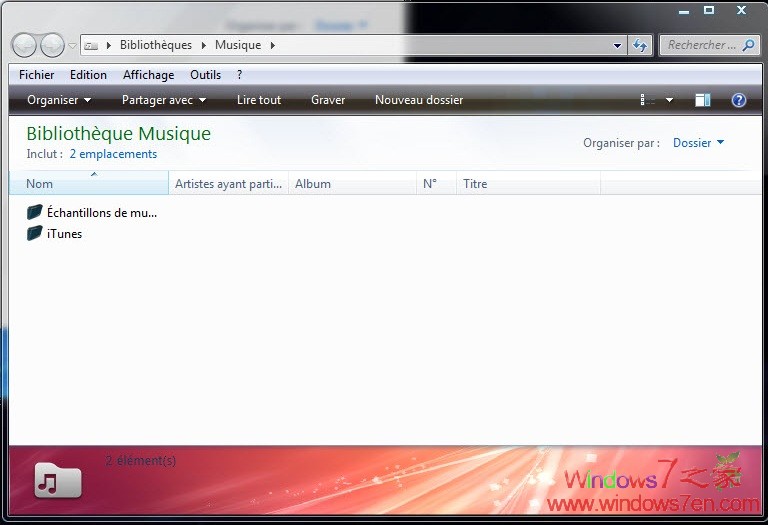This screenshot has width=768, height=525.
Task: Open the address bar history dropdown
Action: point(617,46)
